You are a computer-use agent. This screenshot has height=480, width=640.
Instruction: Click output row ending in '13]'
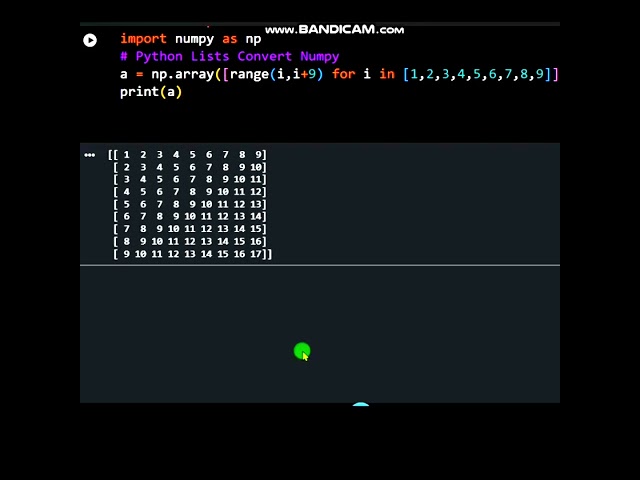[x=190, y=204]
